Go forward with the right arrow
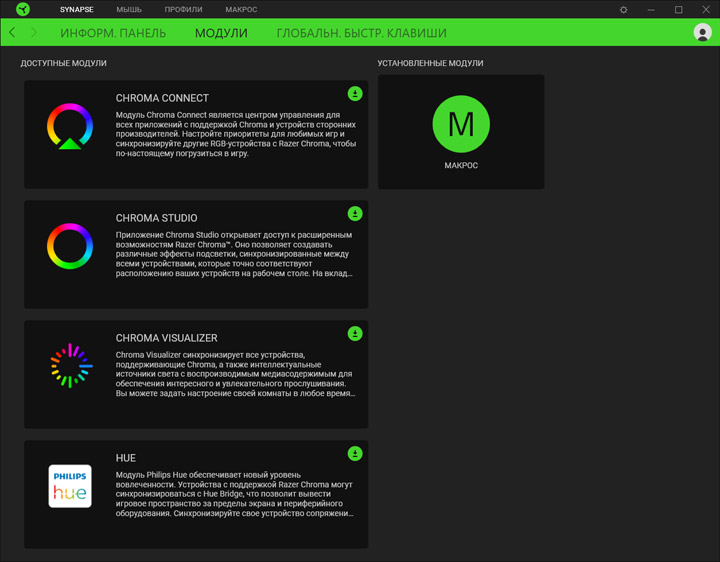 [34, 33]
